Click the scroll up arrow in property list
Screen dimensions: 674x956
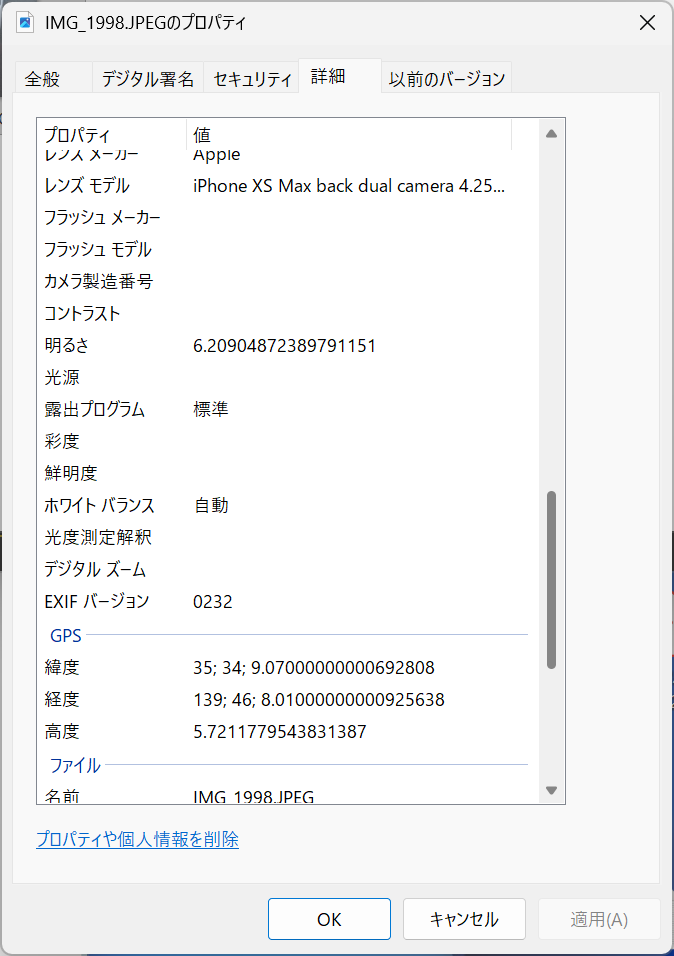[550, 133]
